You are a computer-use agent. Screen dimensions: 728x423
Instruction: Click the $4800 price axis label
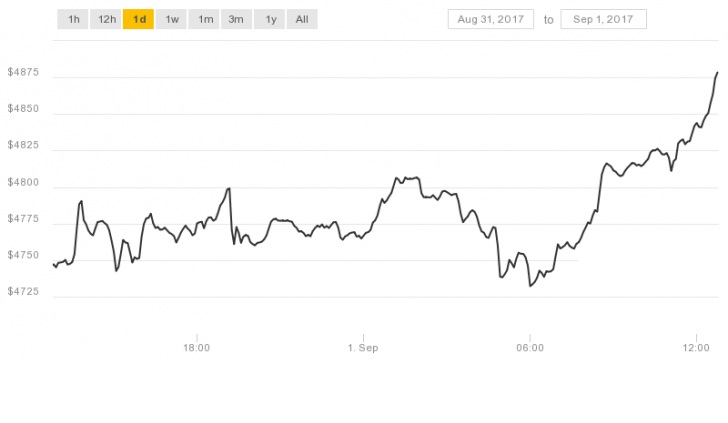point(23,182)
